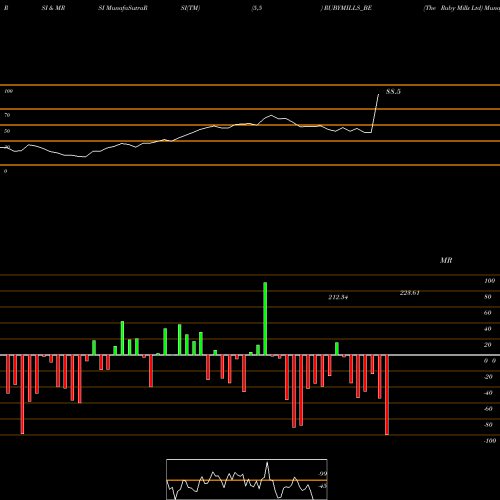Click the RUBYMILLS_BE ticker text

pyautogui.click(x=348, y=8)
